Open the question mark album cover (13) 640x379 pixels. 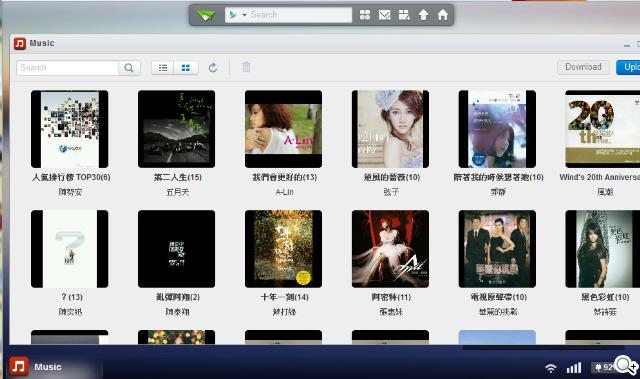70,249
